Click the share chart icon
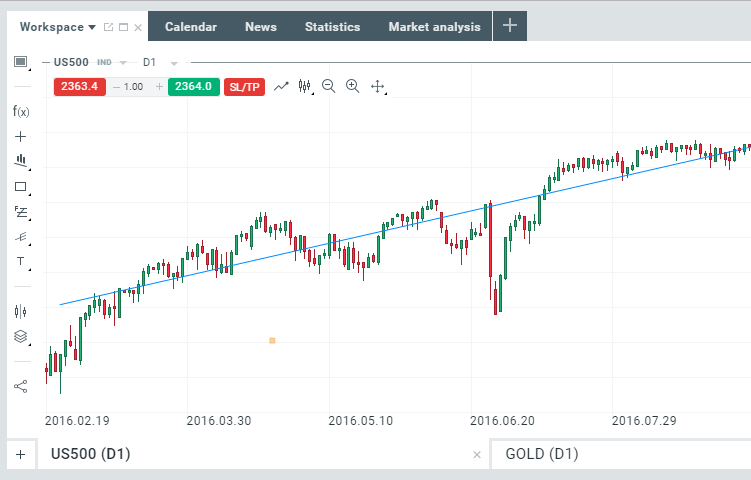 pos(21,385)
